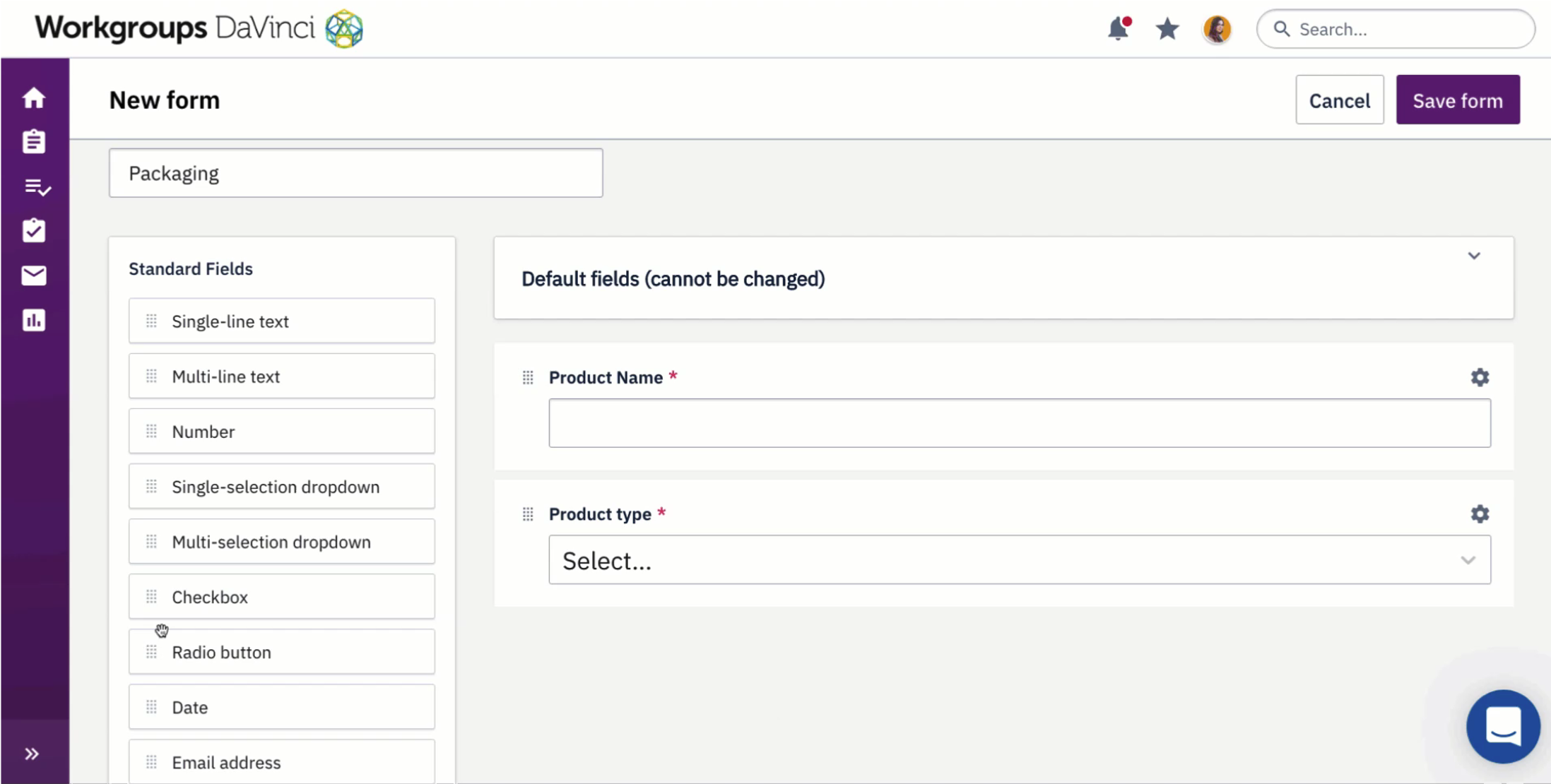Click the Product Name text input
The image size is (1551, 784).
click(1020, 423)
